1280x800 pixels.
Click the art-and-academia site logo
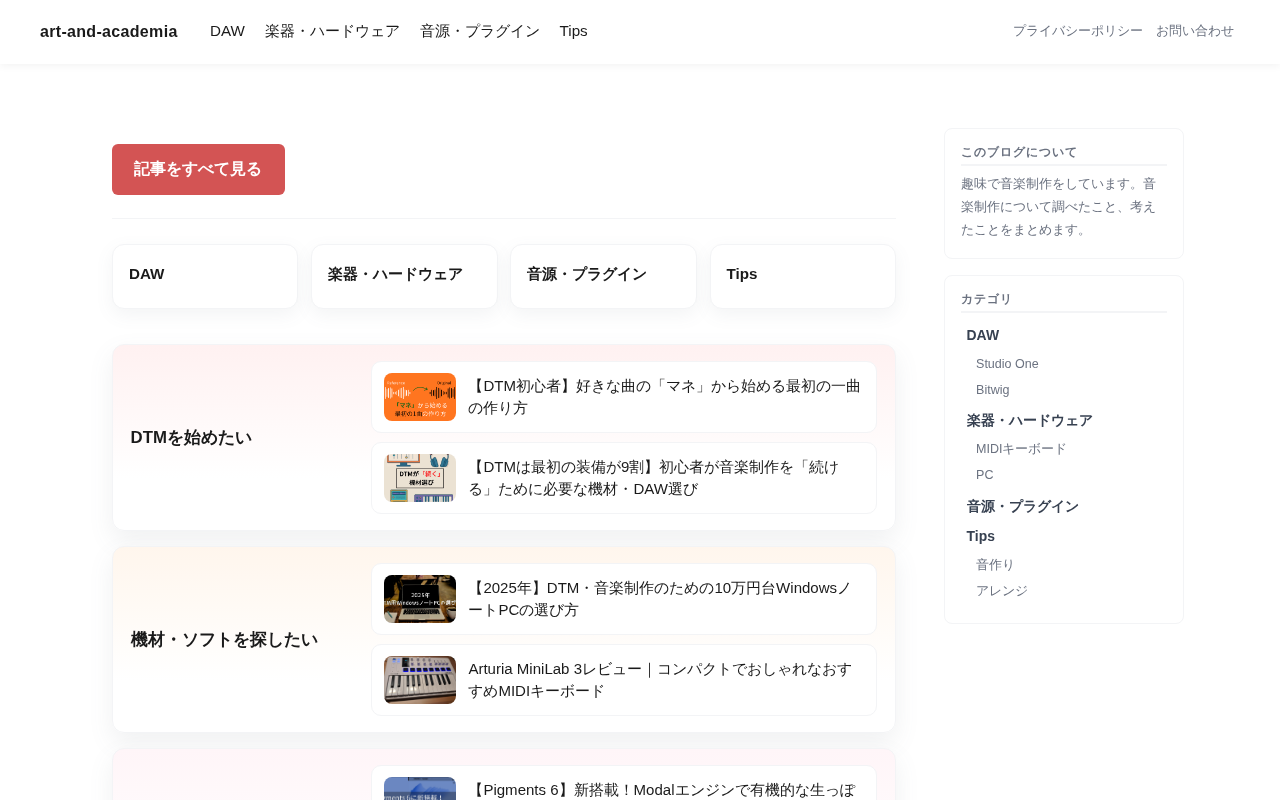[108, 31]
